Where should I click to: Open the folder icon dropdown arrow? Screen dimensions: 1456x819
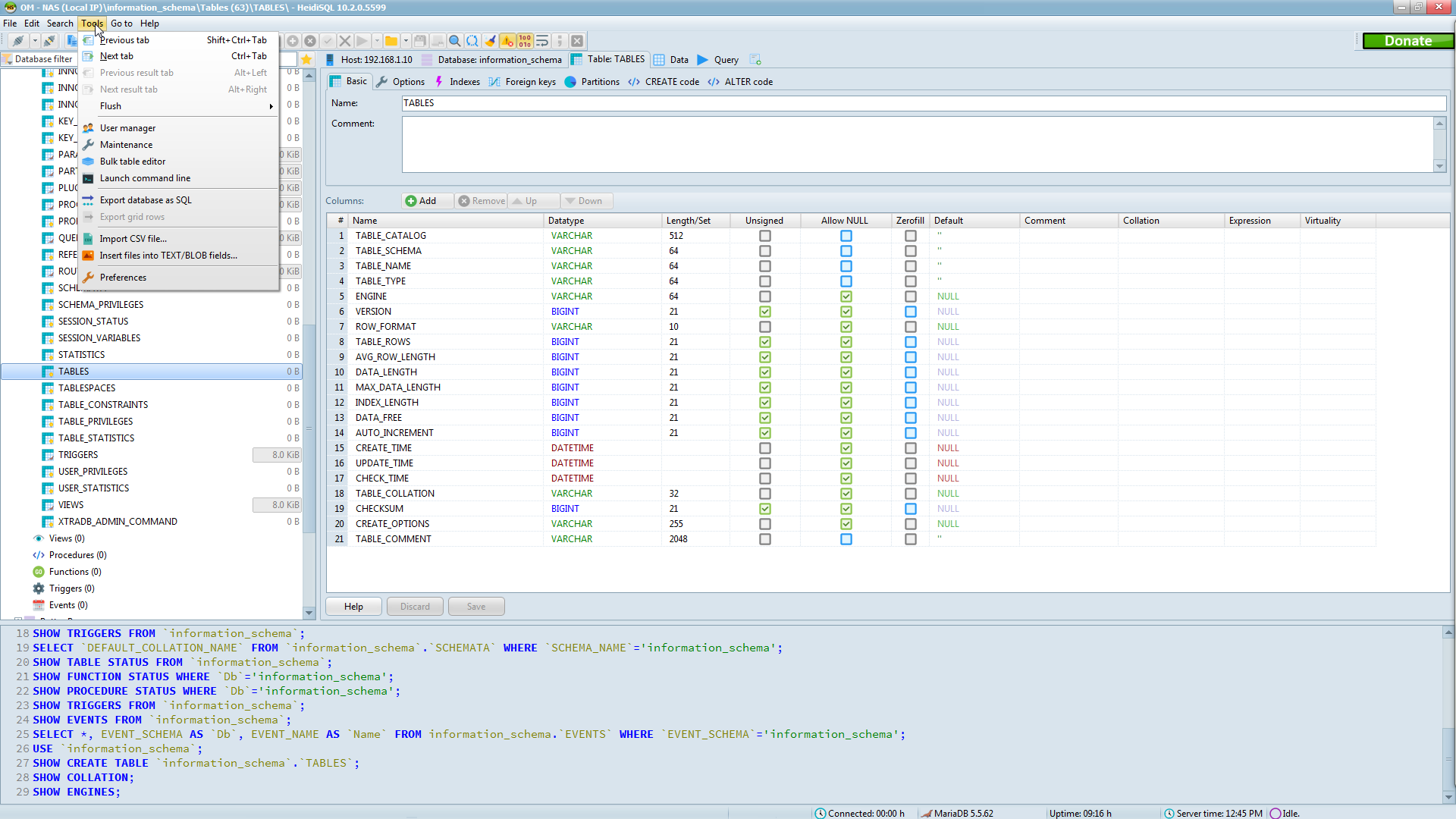pyautogui.click(x=406, y=41)
